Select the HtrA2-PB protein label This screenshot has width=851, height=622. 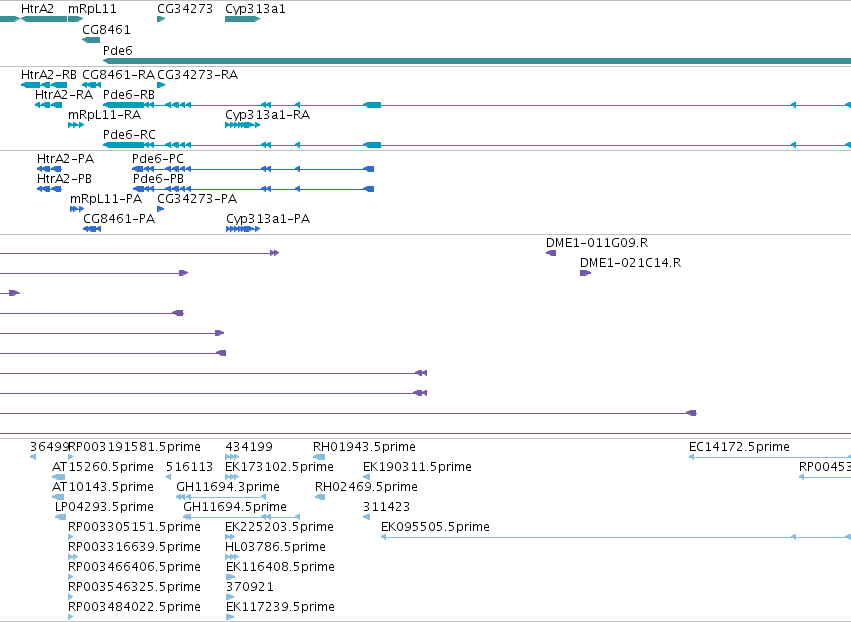pos(64,179)
